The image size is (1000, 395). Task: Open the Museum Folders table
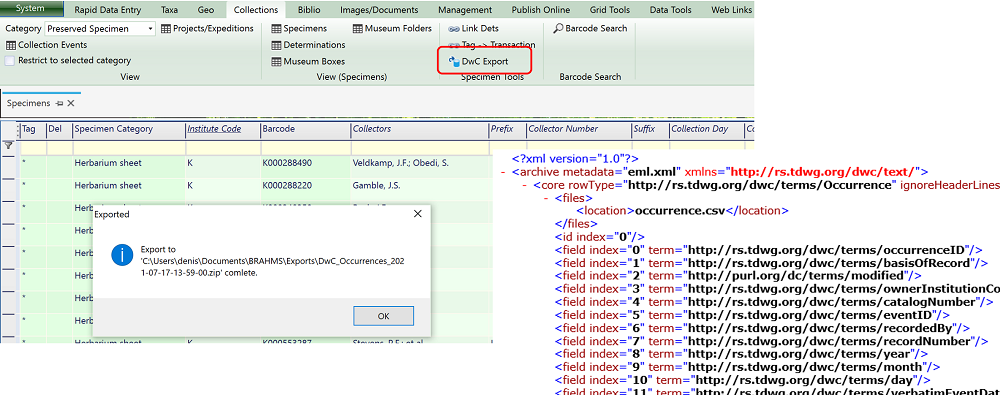tap(392, 29)
